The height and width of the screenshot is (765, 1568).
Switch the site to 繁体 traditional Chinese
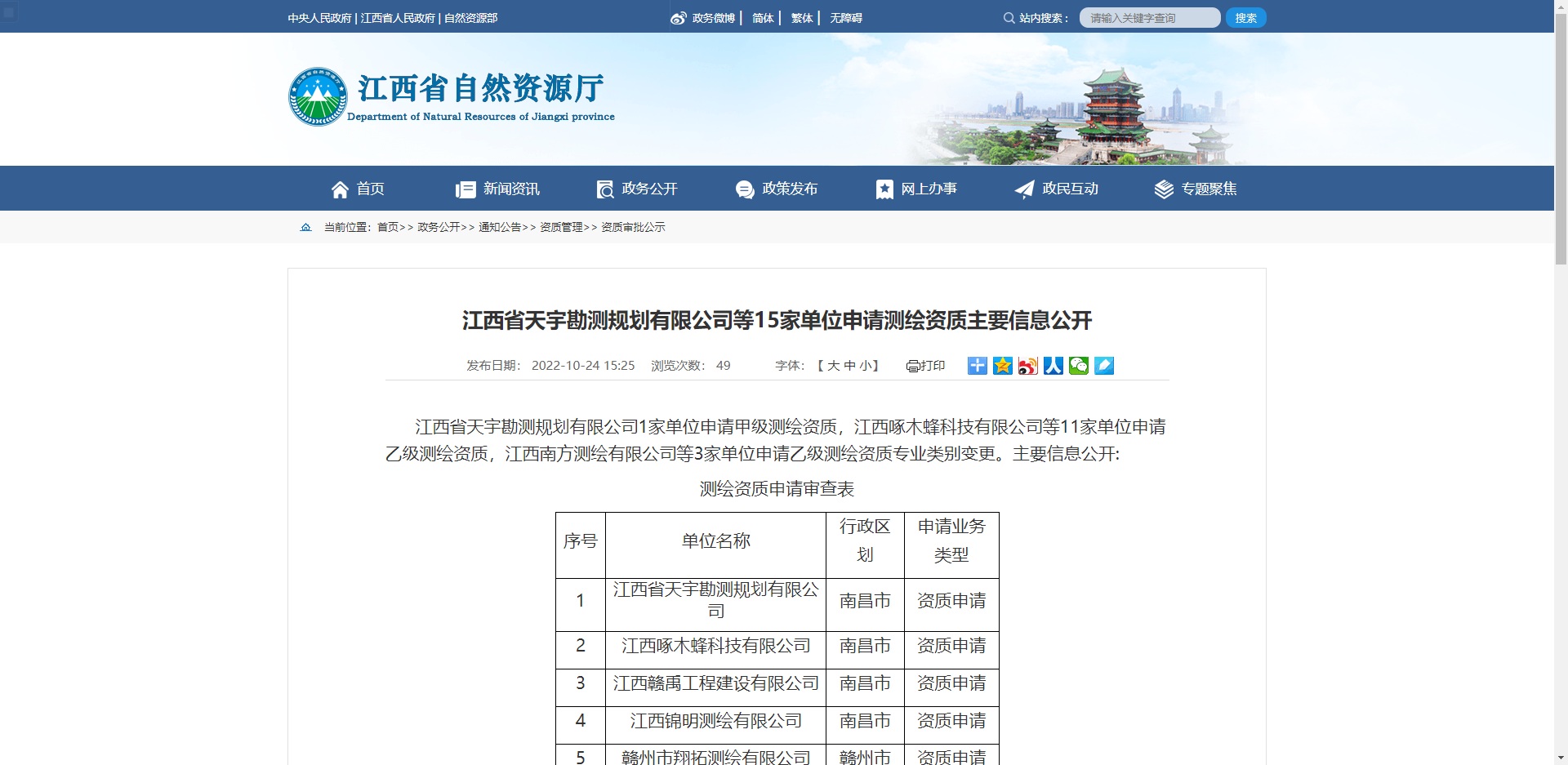click(x=801, y=17)
